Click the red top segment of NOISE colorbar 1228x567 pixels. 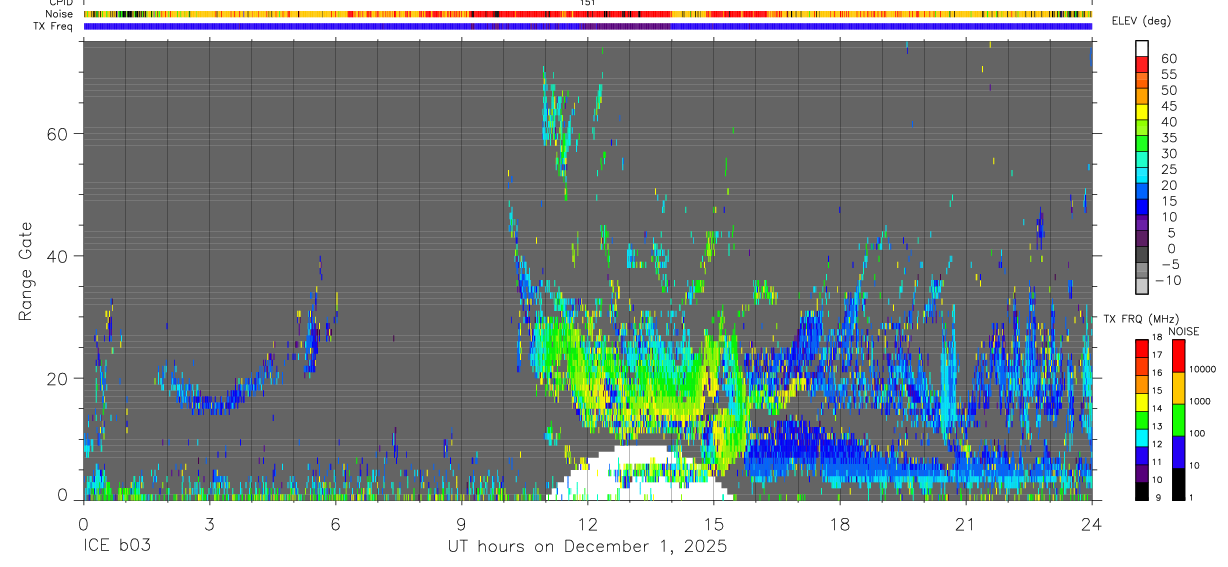click(x=1178, y=356)
